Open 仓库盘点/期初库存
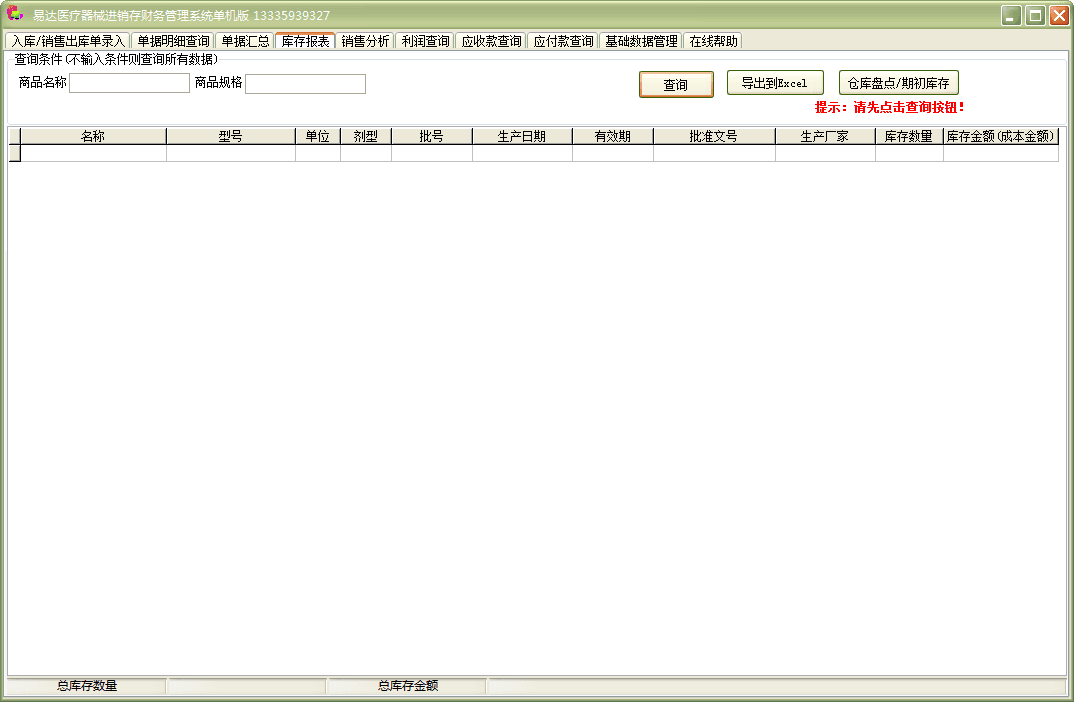Viewport: 1074px width, 702px height. 898,83
